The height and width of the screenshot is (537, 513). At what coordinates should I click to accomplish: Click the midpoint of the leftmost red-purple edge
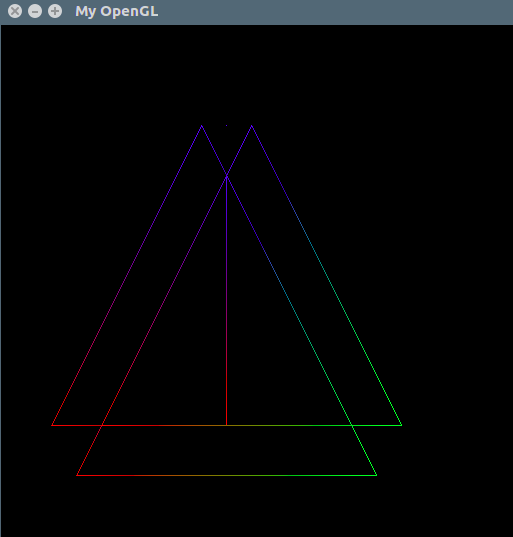[x=127, y=275]
